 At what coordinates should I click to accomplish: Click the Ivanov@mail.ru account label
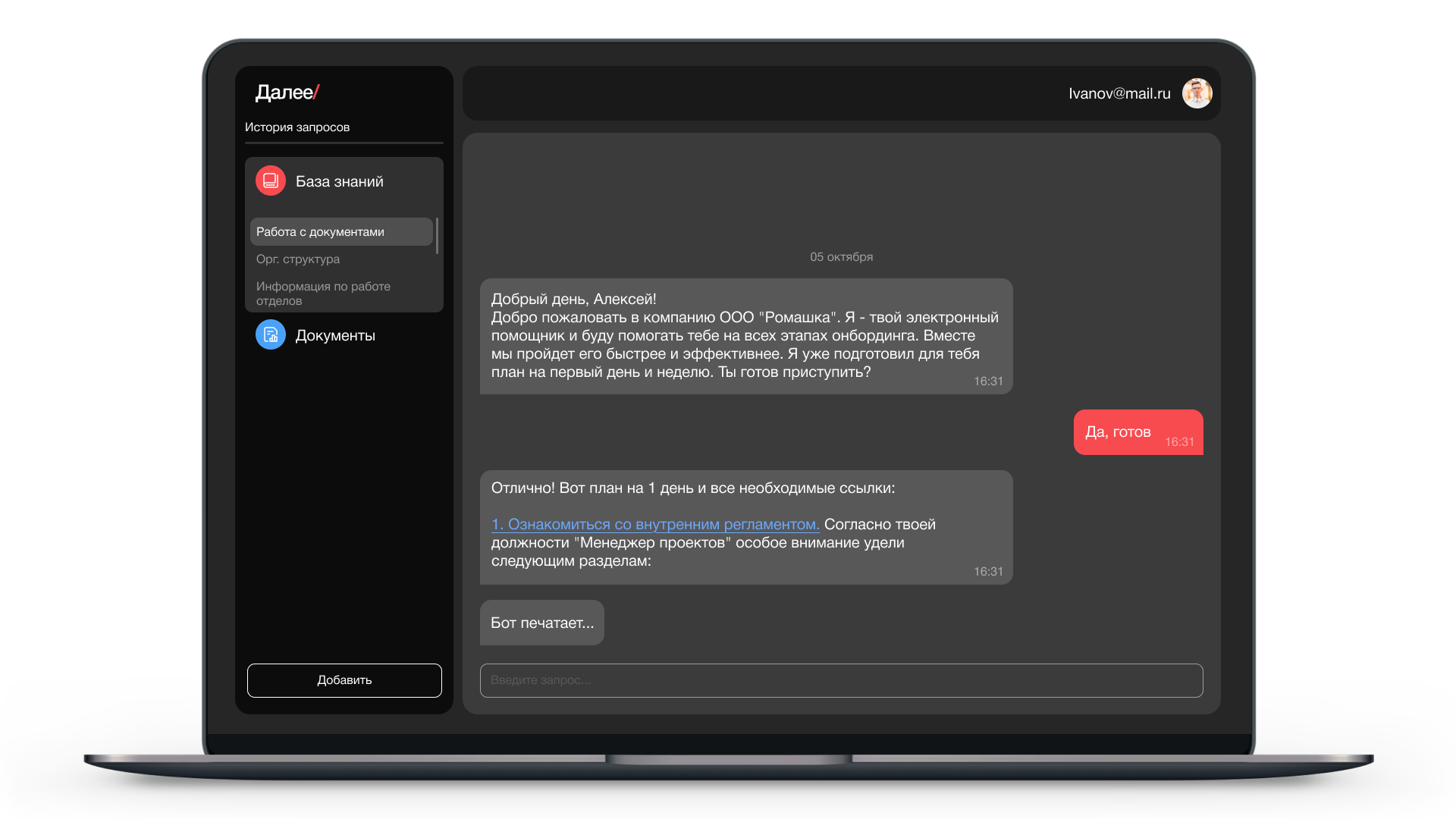(x=1119, y=93)
